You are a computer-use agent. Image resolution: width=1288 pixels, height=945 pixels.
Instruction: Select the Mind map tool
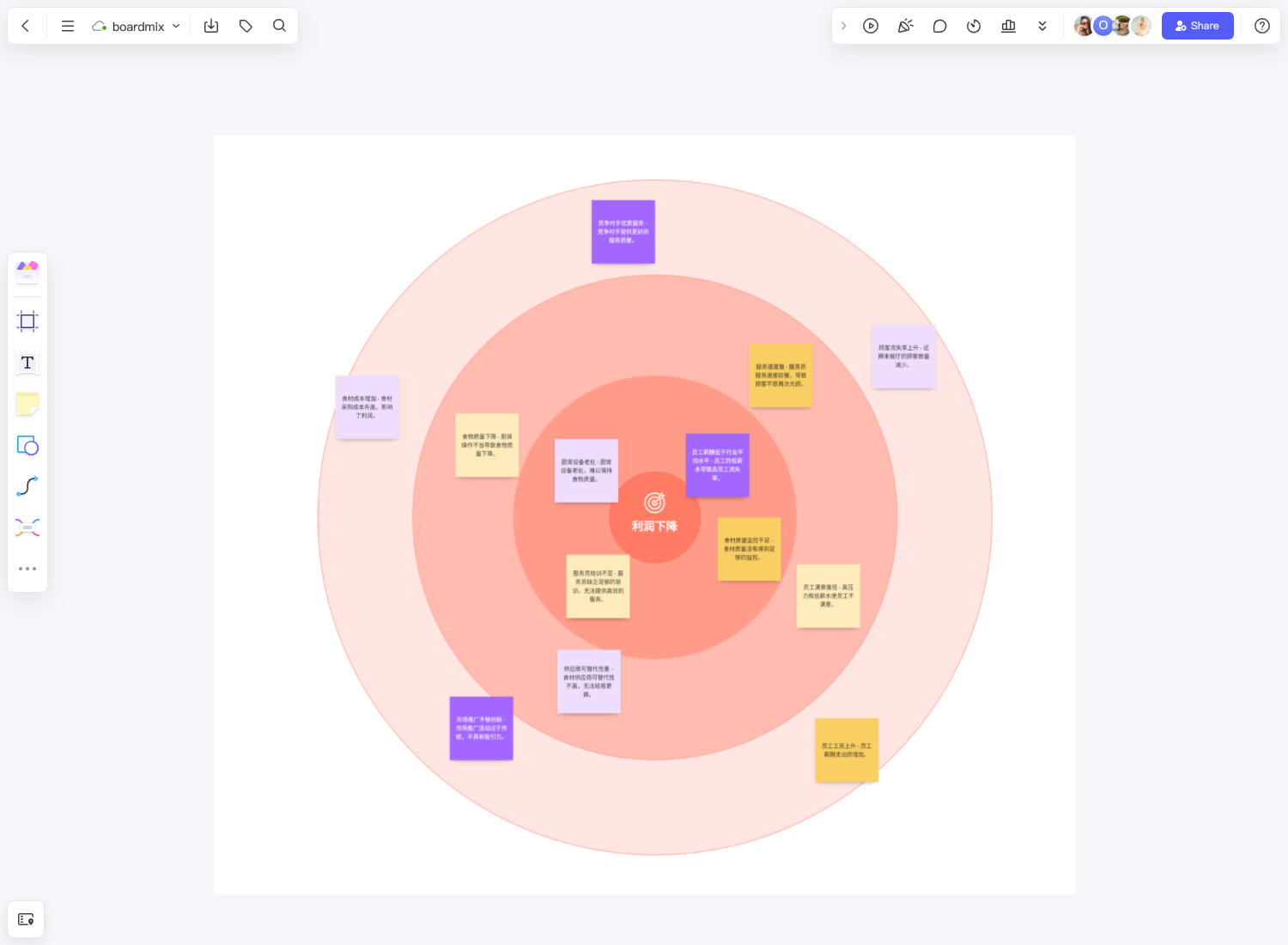click(27, 527)
